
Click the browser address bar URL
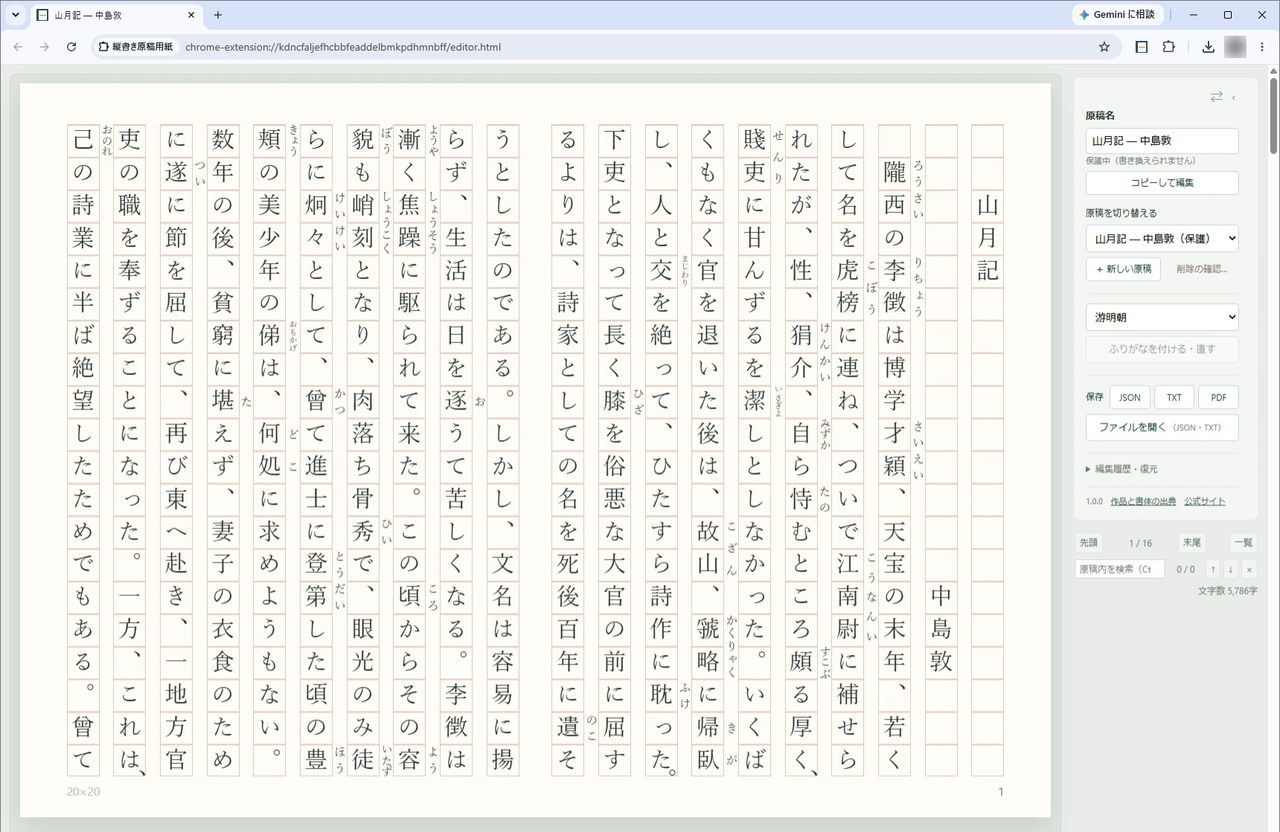click(343, 47)
